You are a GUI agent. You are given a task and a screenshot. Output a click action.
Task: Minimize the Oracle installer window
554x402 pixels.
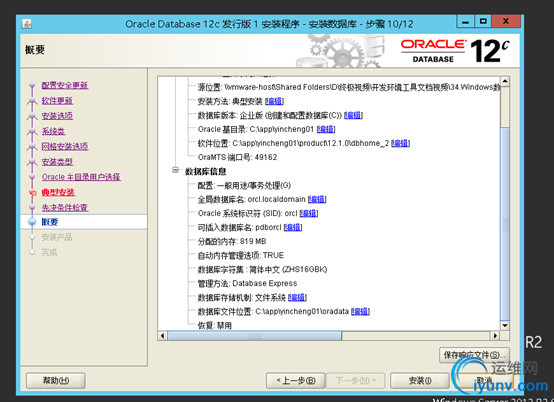466,22
